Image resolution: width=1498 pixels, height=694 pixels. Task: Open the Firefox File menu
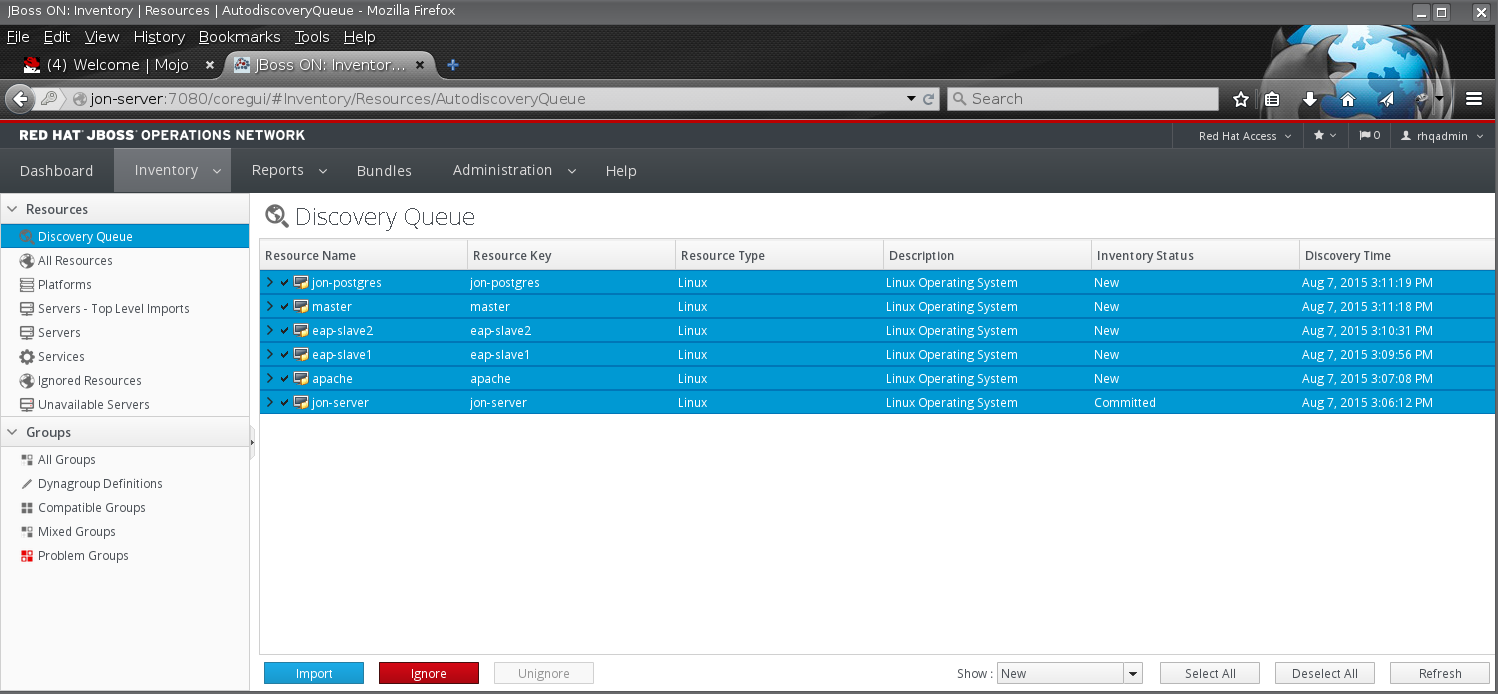18,37
